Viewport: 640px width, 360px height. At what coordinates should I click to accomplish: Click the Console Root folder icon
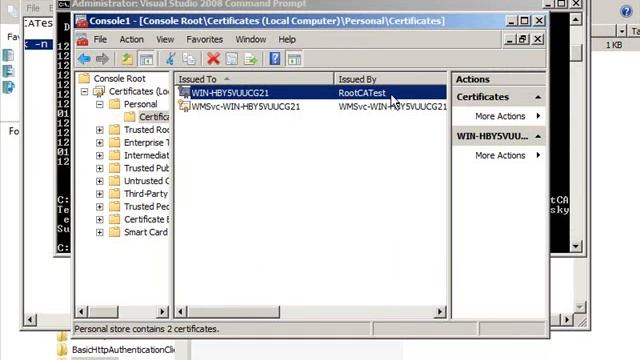pyautogui.click(x=84, y=78)
